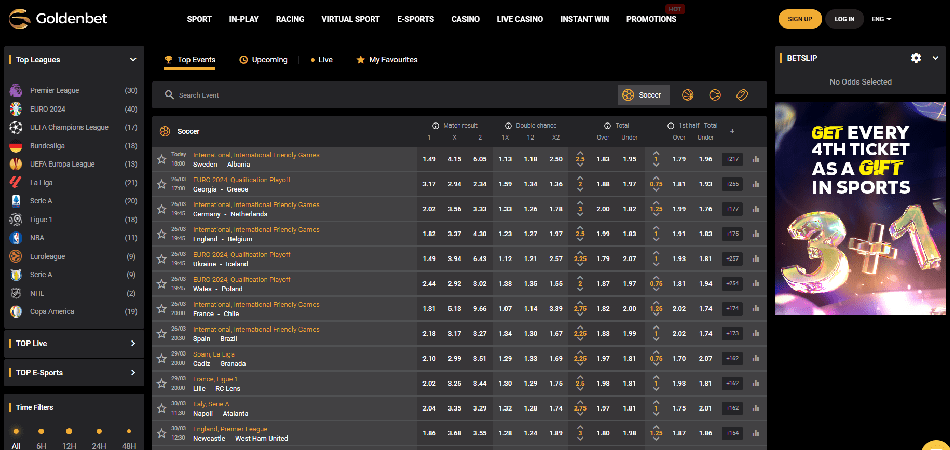
Task: Collapse the Top Leagues panel
Action: click(133, 60)
